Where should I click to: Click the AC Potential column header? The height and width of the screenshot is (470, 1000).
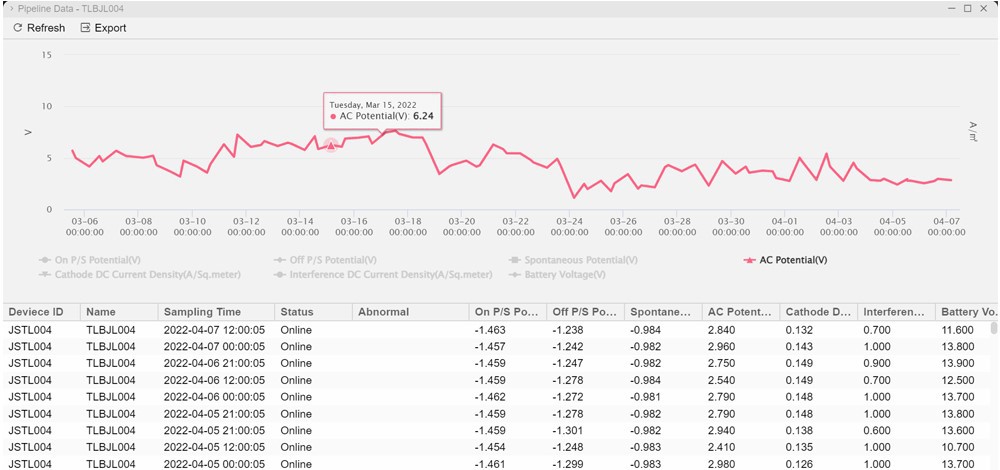(739, 312)
